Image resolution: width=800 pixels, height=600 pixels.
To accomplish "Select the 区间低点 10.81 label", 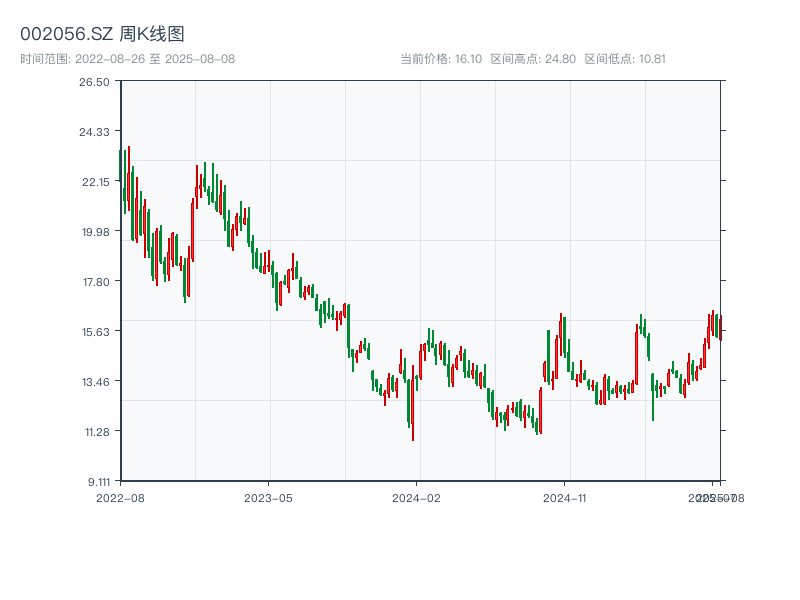I will point(625,59).
